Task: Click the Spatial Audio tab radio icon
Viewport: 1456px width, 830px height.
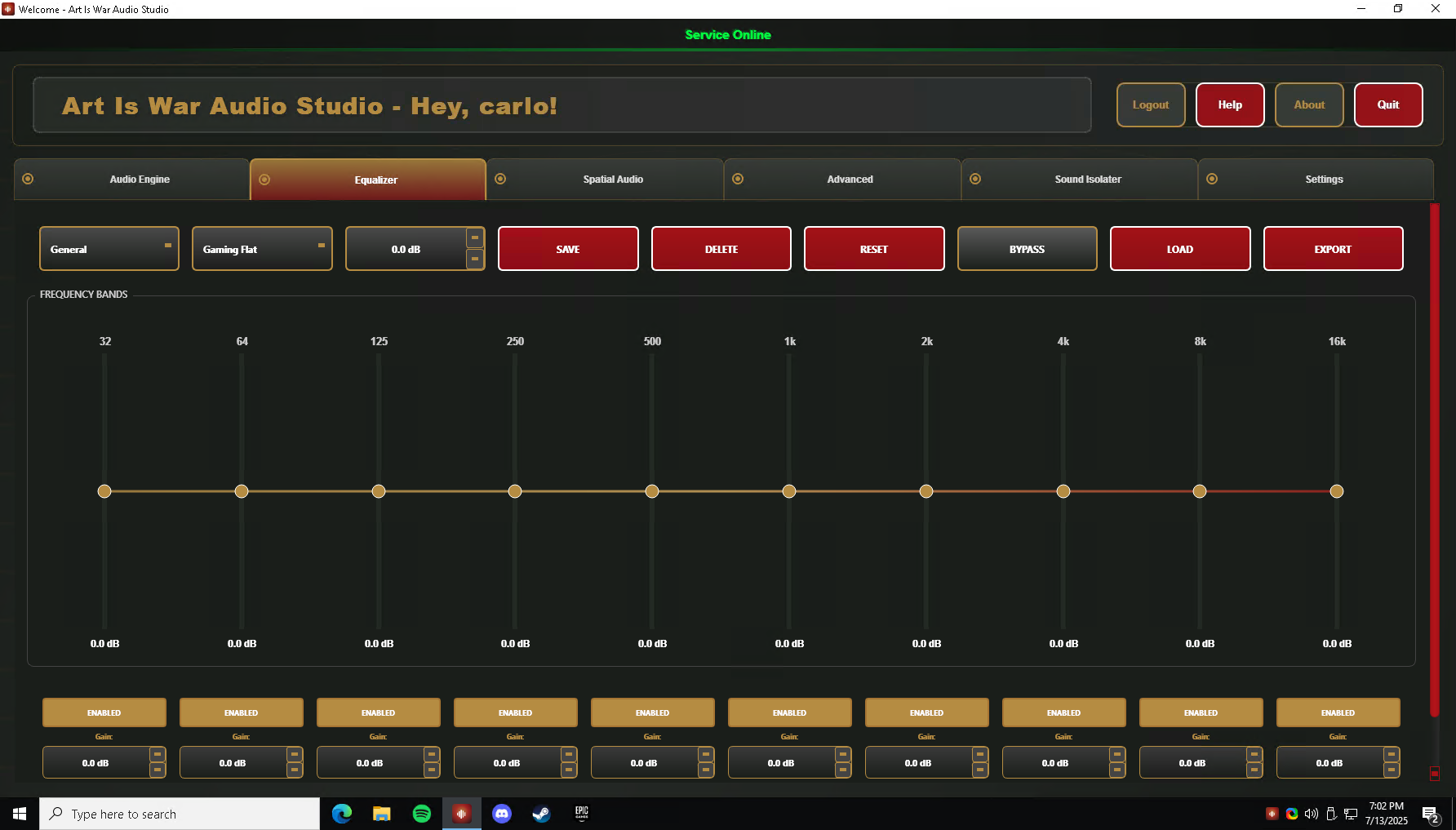Action: tap(500, 179)
